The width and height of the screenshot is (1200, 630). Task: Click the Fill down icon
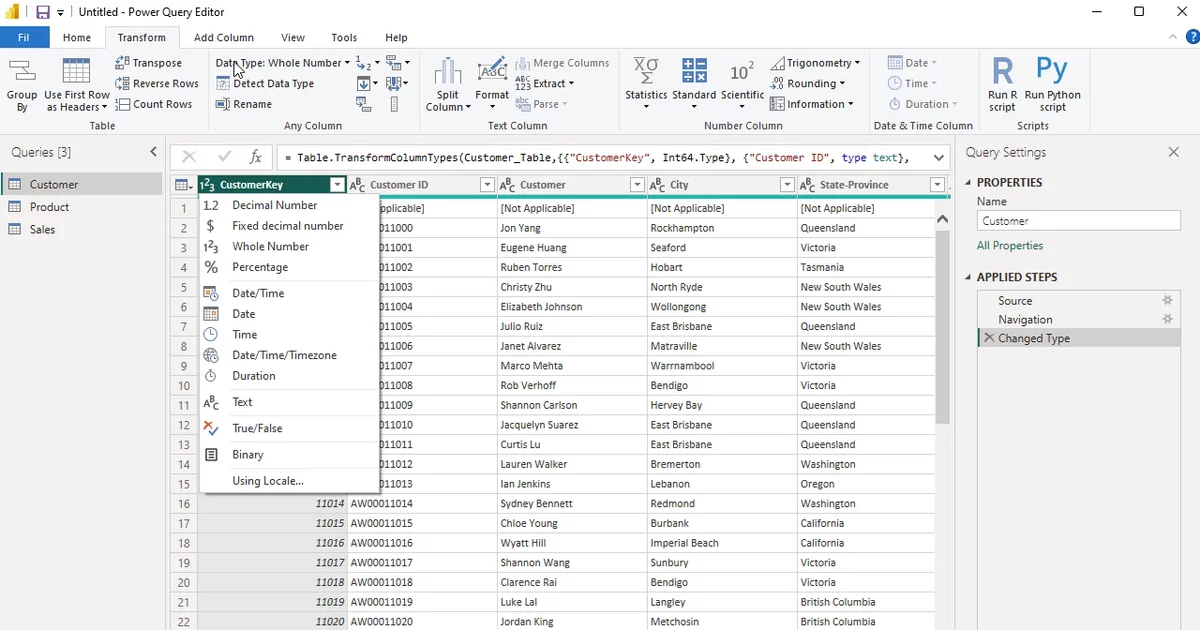point(366,84)
